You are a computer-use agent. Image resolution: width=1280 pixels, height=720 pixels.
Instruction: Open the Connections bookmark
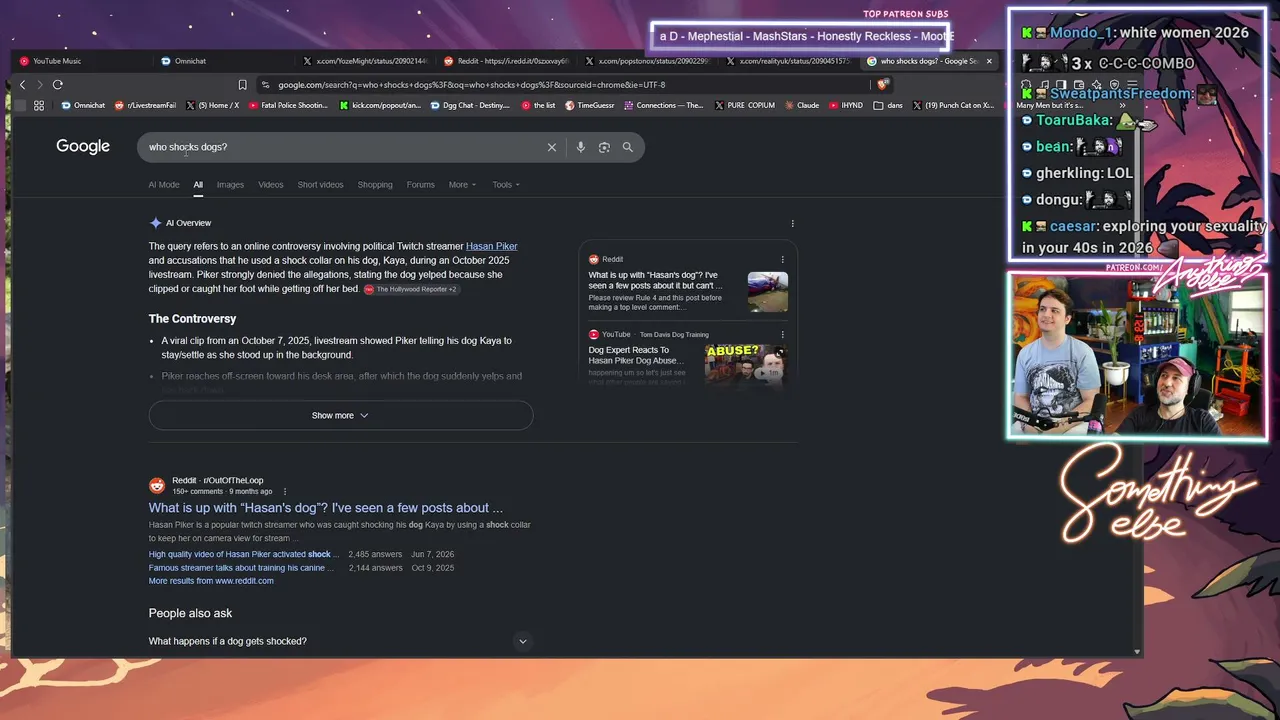[x=664, y=105]
